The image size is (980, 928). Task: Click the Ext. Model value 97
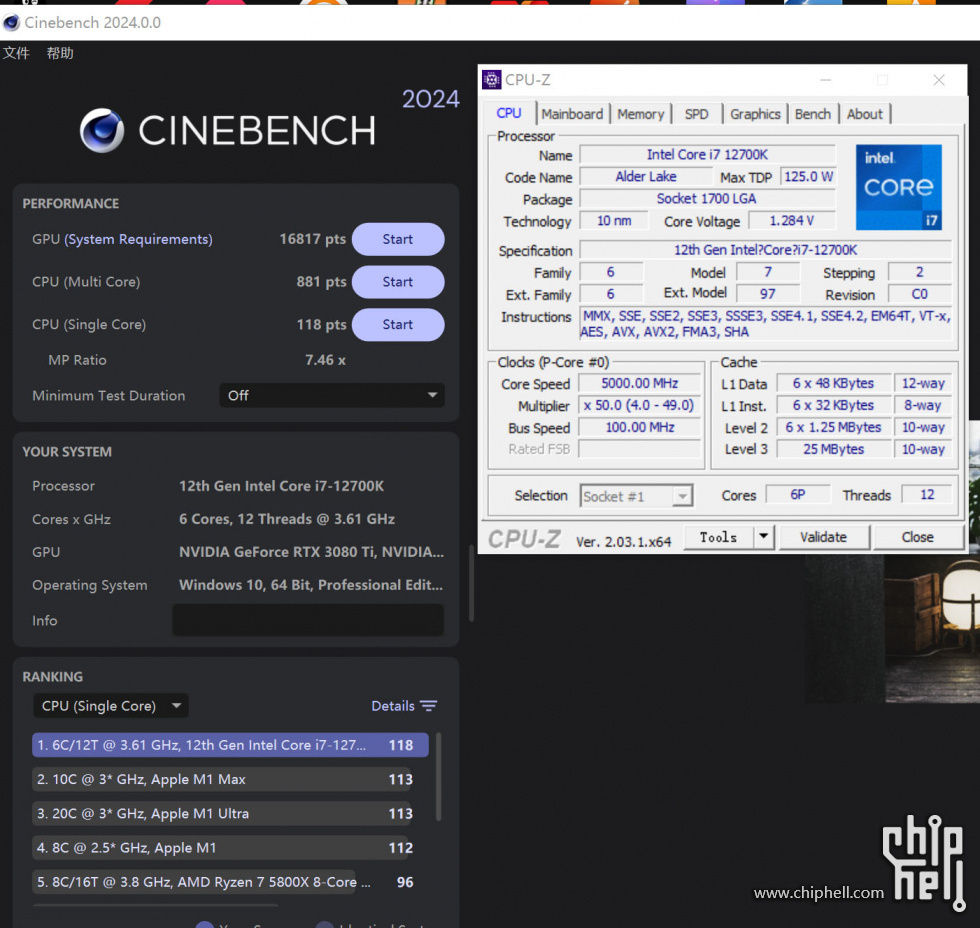coord(768,294)
